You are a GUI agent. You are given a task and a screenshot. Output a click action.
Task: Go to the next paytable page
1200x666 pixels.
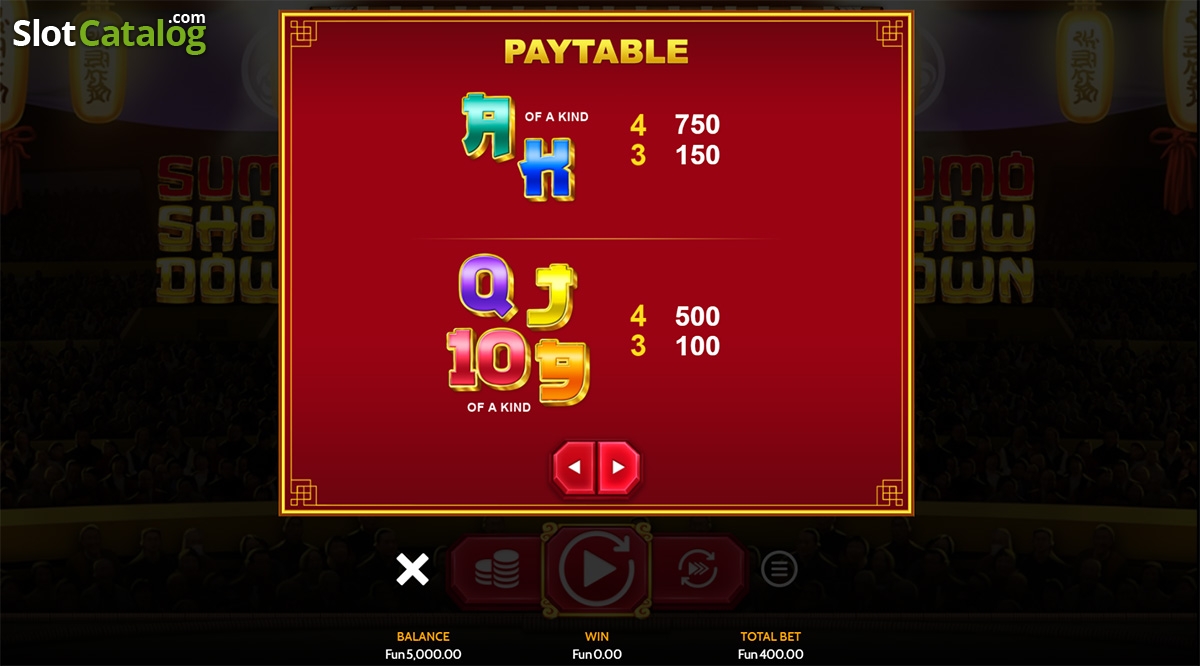coord(619,467)
